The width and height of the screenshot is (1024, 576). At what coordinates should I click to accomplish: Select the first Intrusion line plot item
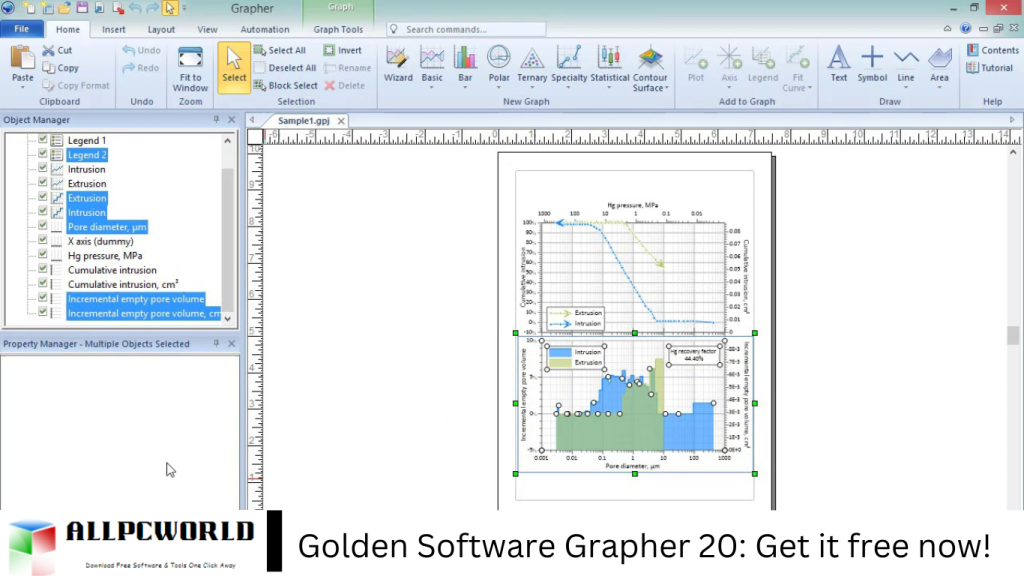(87, 169)
